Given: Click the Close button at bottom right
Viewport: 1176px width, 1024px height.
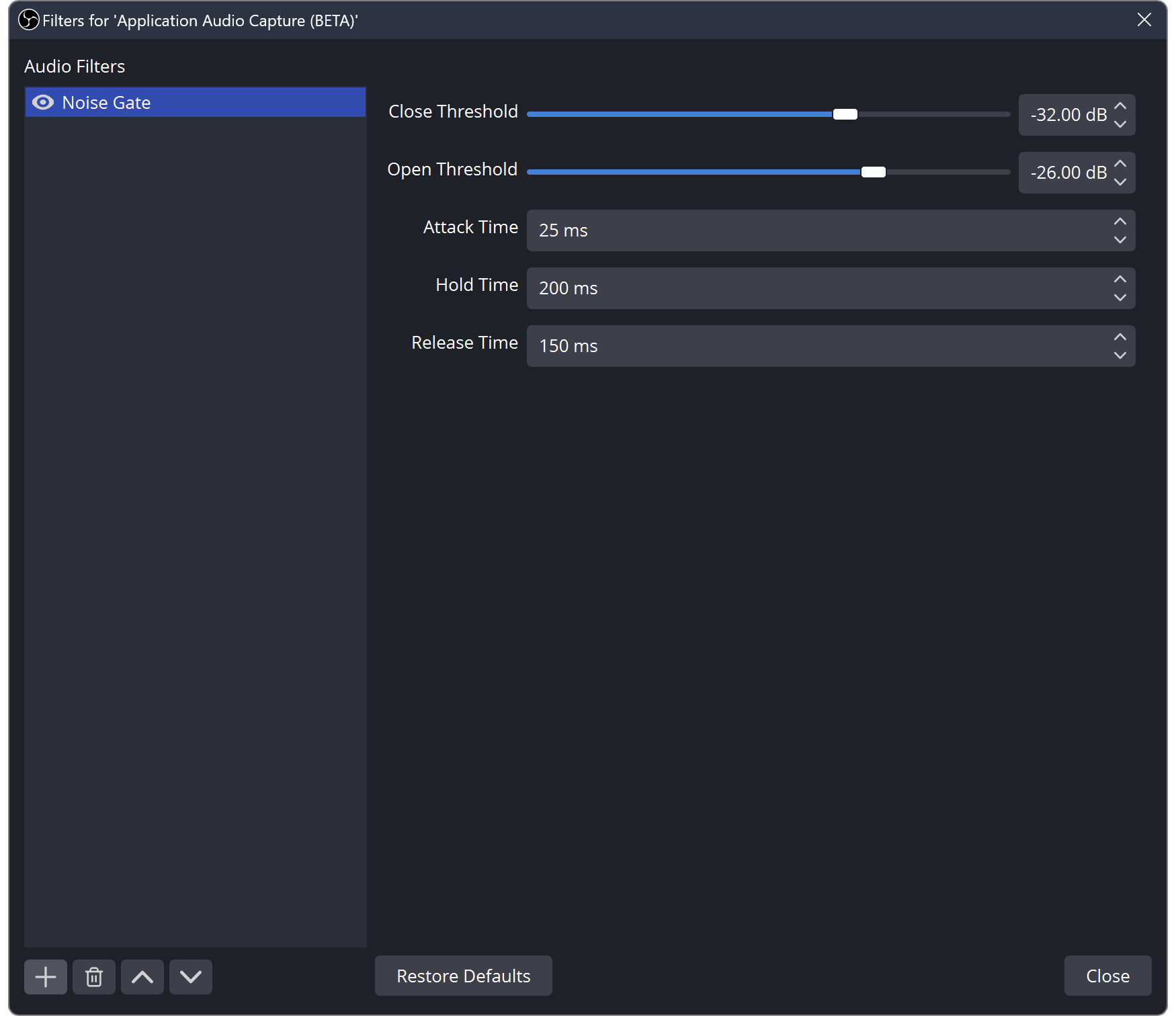Looking at the screenshot, I should click(1107, 976).
